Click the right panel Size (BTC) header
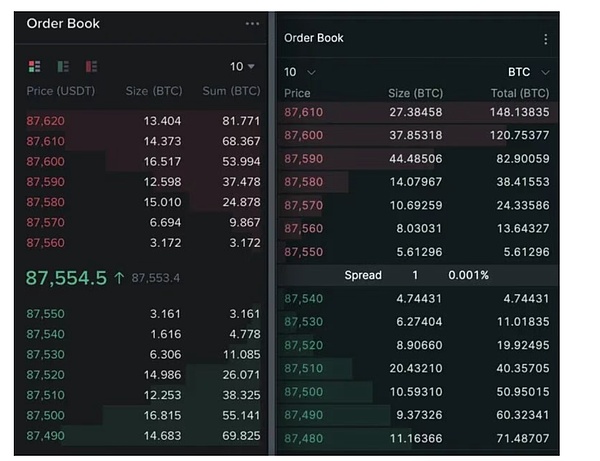 tap(413, 93)
